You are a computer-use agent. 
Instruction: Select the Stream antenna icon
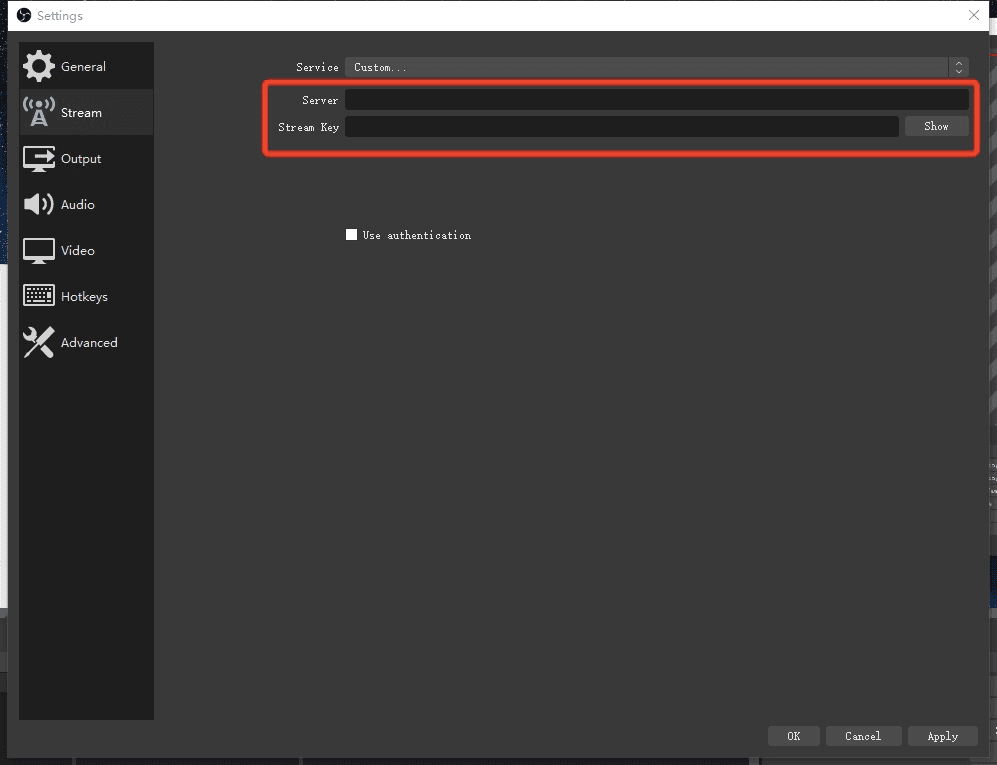(x=39, y=113)
